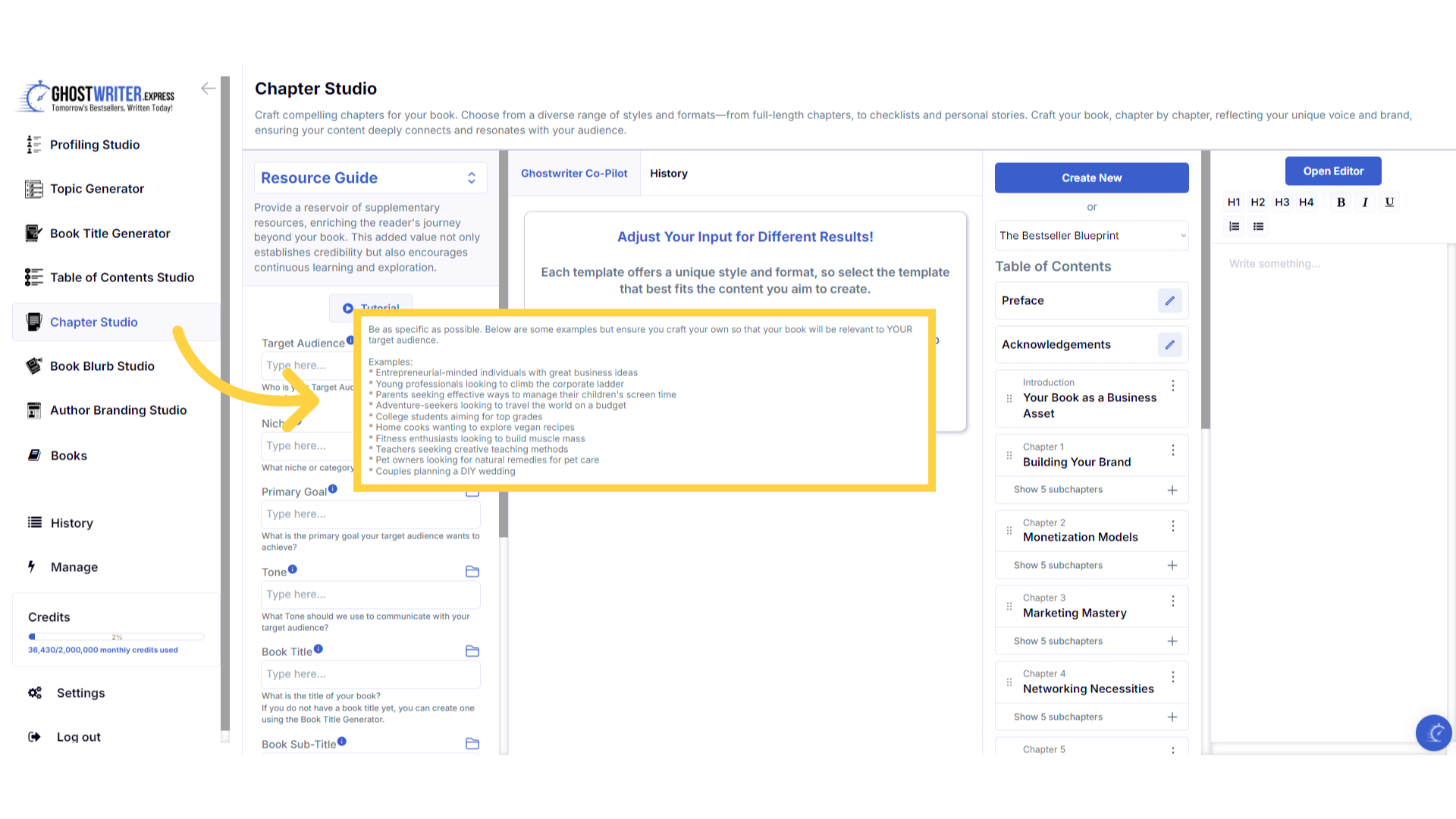
Task: Click the monthly credits usage progress bar
Action: pyautogui.click(x=116, y=637)
